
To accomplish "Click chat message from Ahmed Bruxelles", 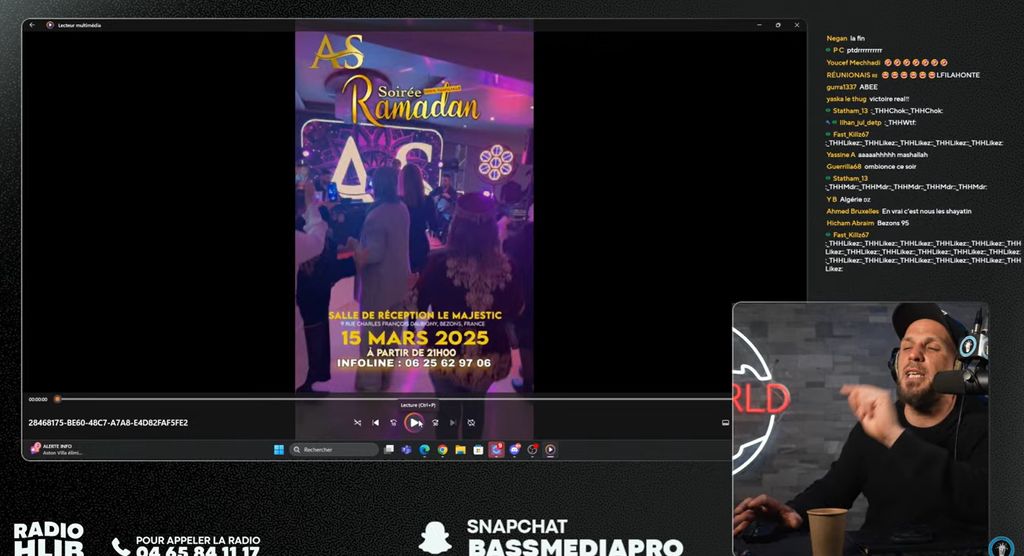I will pos(899,211).
